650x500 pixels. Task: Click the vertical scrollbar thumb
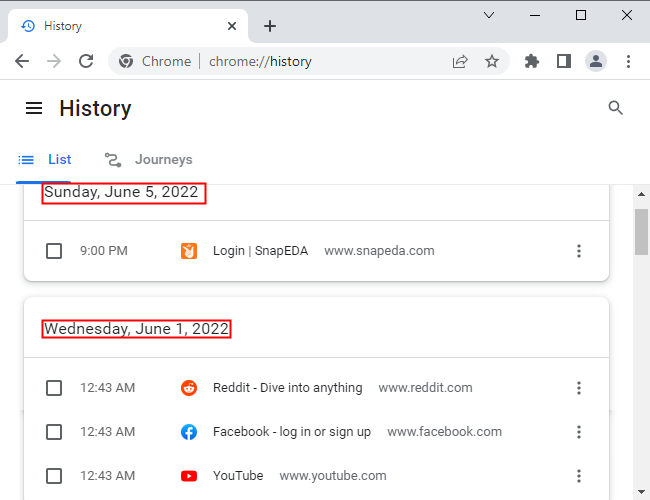coord(641,232)
